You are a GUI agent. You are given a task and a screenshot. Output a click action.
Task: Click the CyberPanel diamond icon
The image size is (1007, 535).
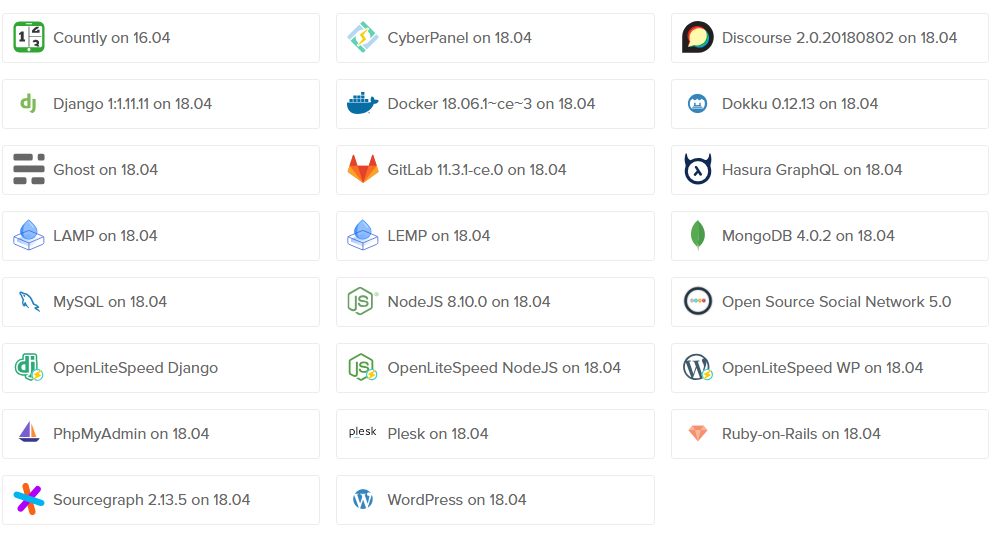click(x=363, y=37)
